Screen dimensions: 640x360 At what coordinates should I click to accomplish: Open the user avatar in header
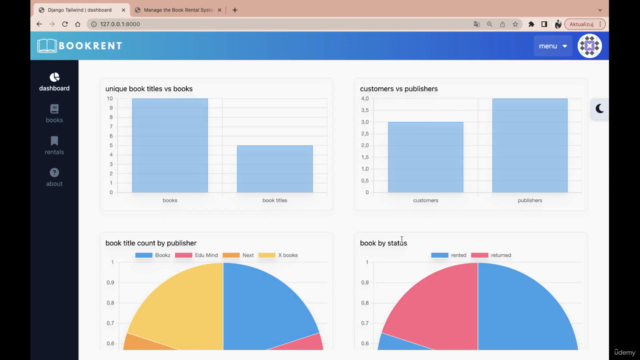[589, 46]
